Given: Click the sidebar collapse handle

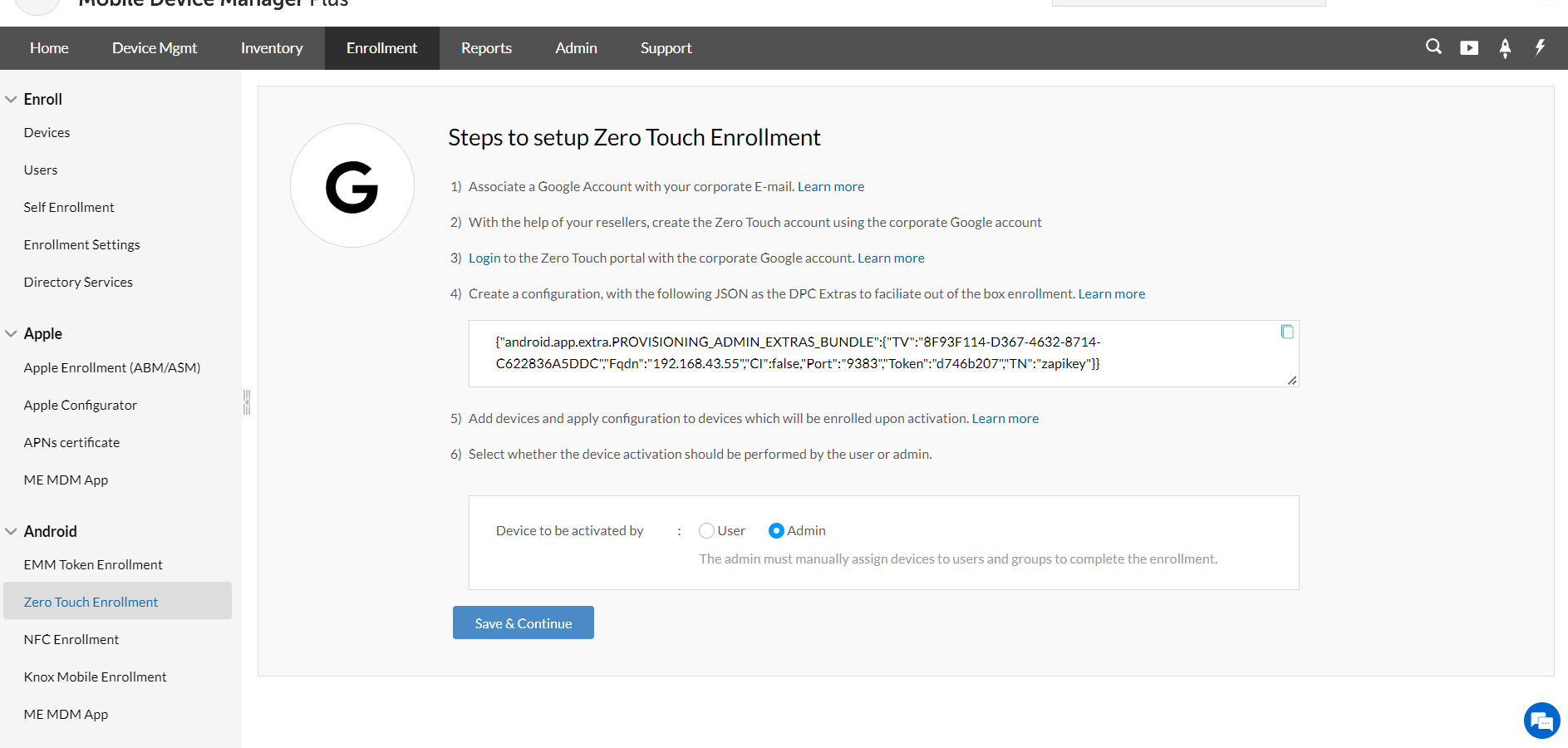Looking at the screenshot, I should (x=246, y=402).
